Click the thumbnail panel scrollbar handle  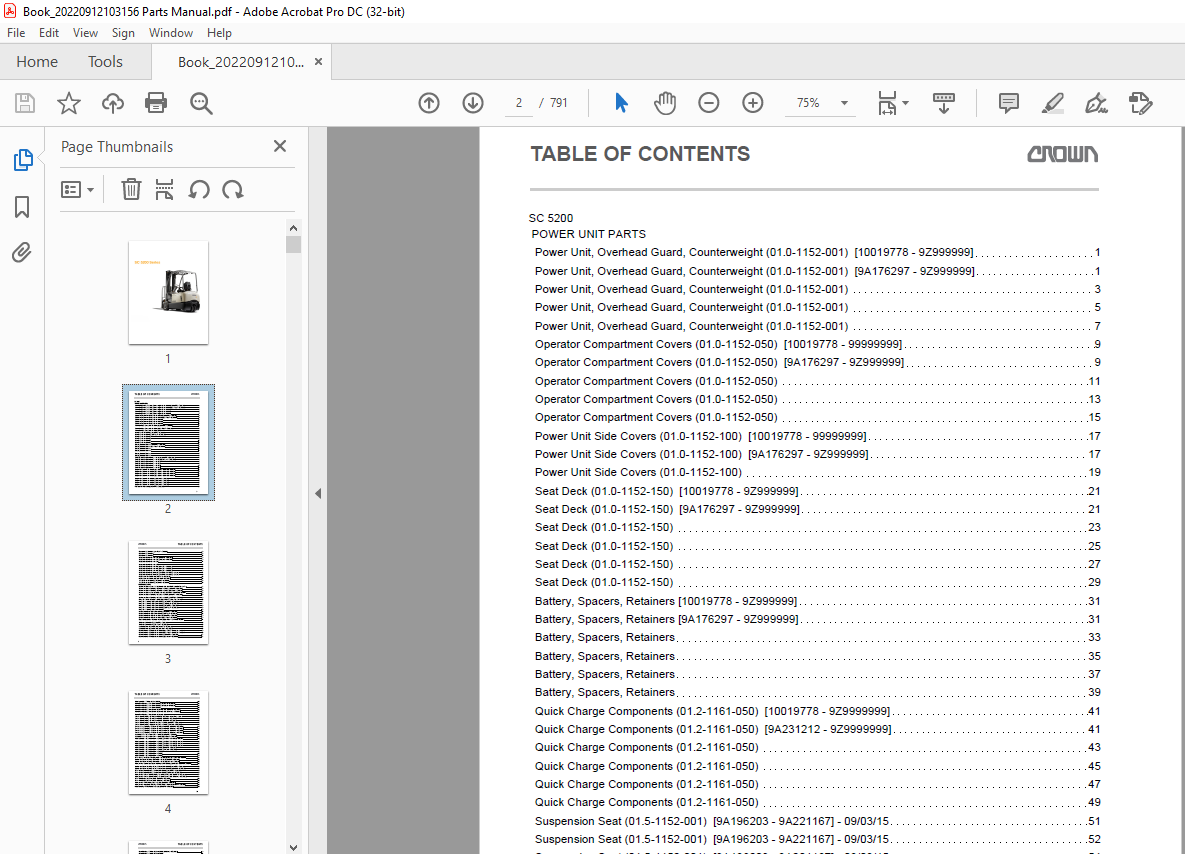[x=293, y=245]
